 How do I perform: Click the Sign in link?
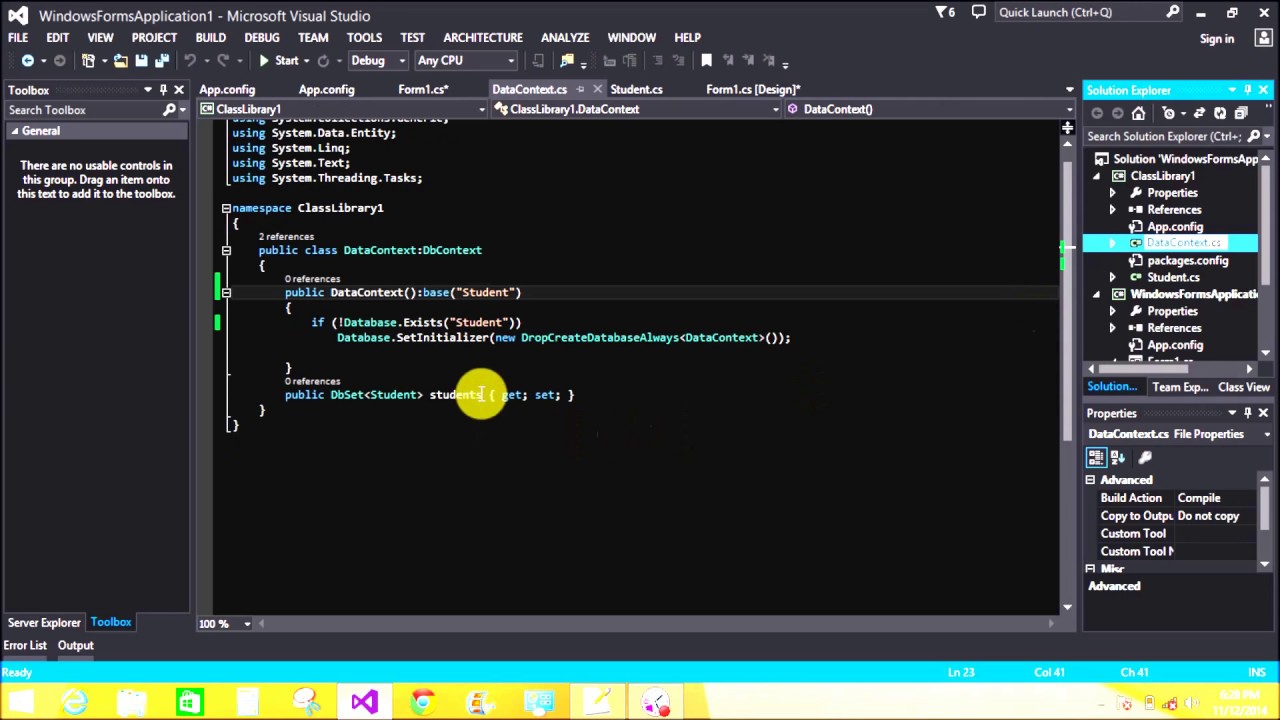click(x=1217, y=39)
